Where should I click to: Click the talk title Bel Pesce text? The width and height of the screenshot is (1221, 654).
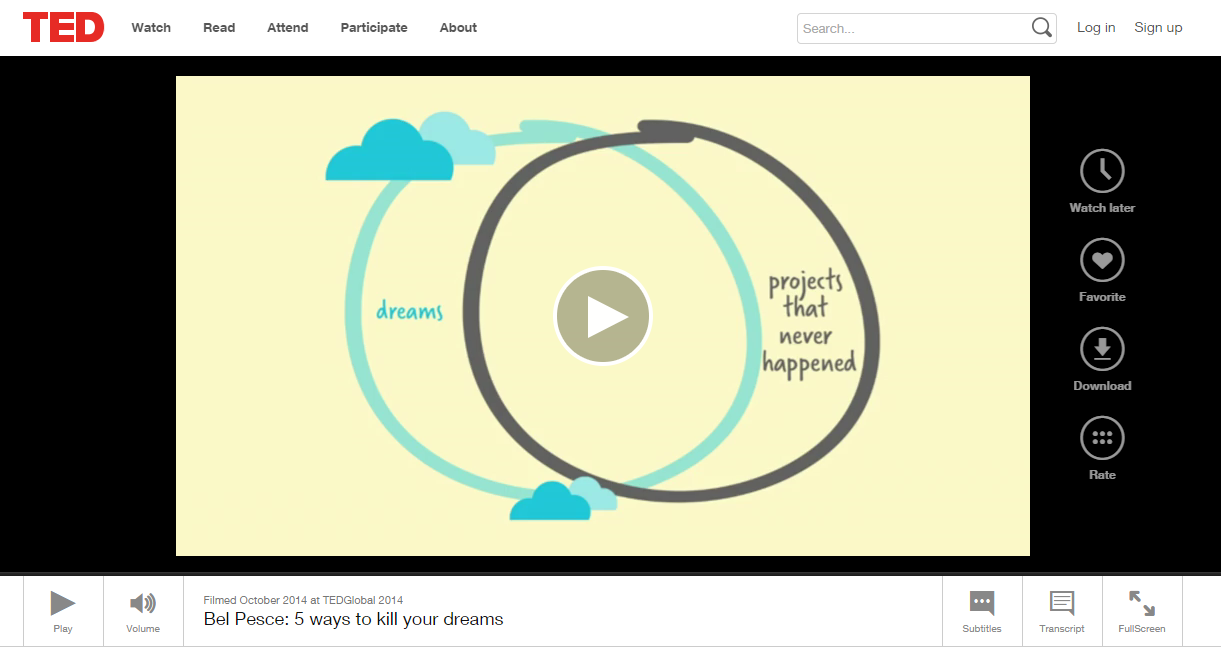(x=353, y=619)
